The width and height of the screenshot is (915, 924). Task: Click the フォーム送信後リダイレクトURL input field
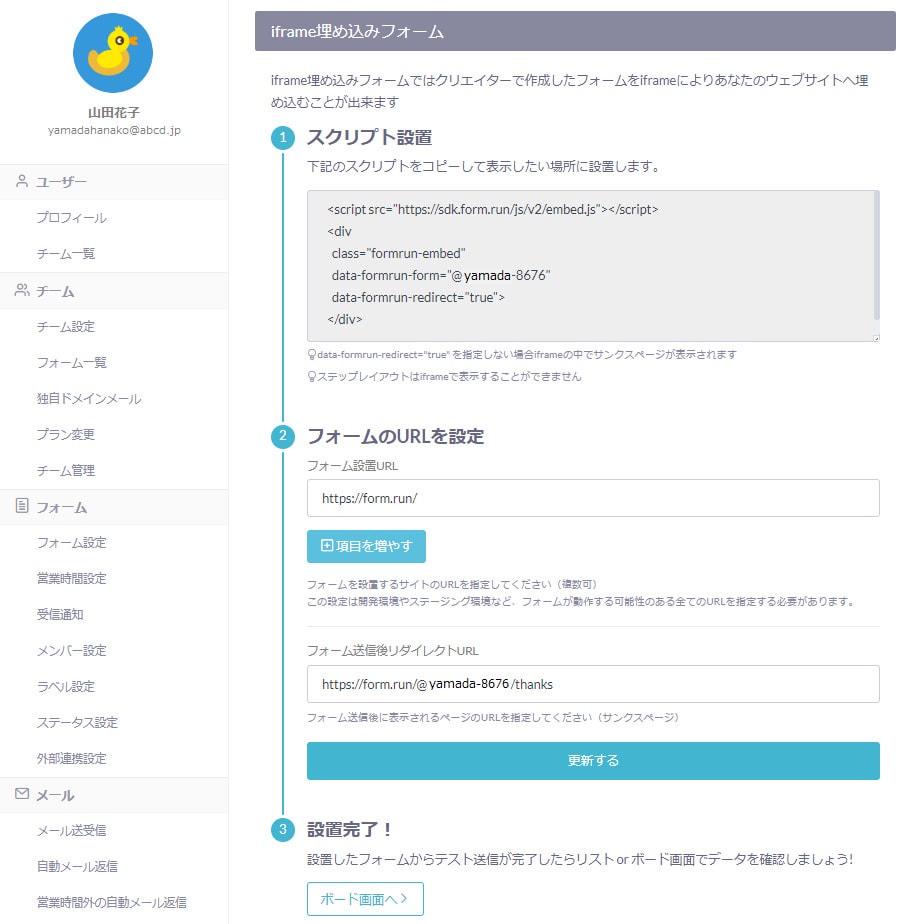[x=593, y=684]
